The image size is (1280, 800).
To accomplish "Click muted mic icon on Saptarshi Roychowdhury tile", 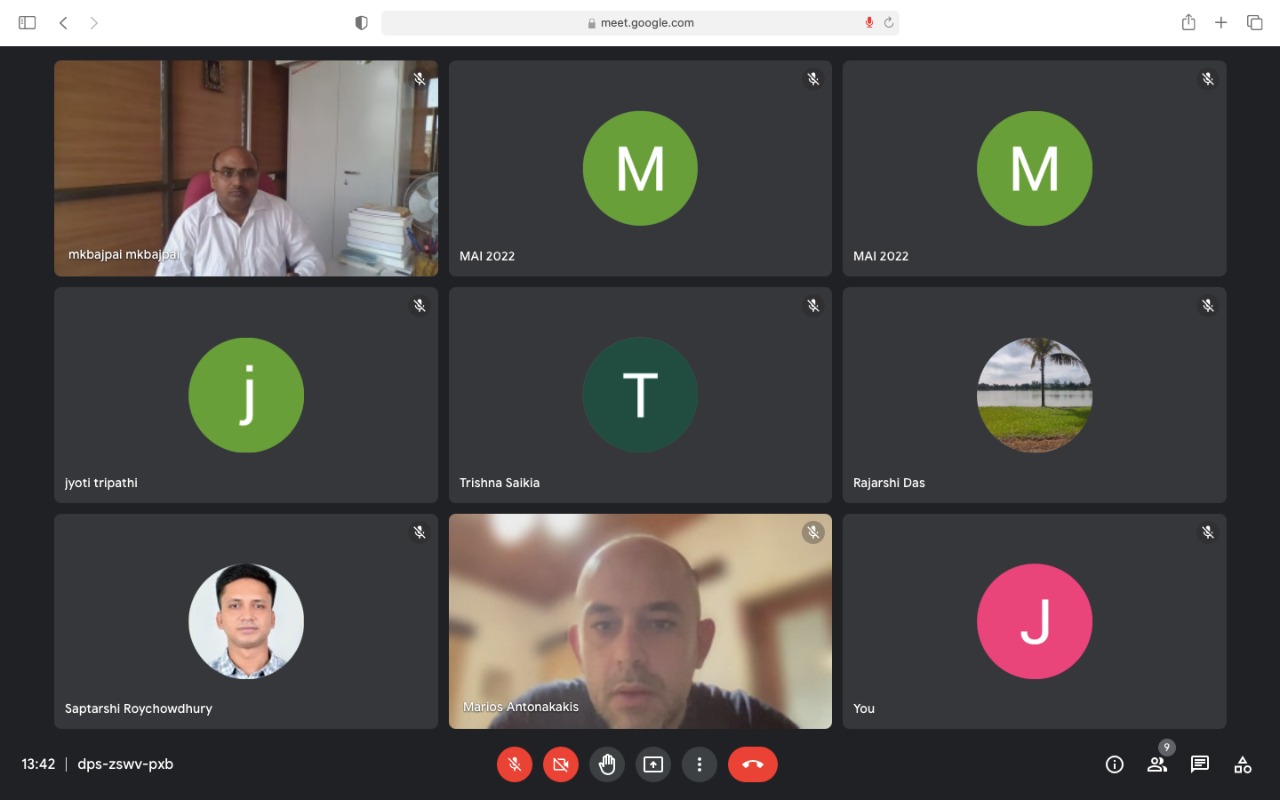I will (x=420, y=533).
